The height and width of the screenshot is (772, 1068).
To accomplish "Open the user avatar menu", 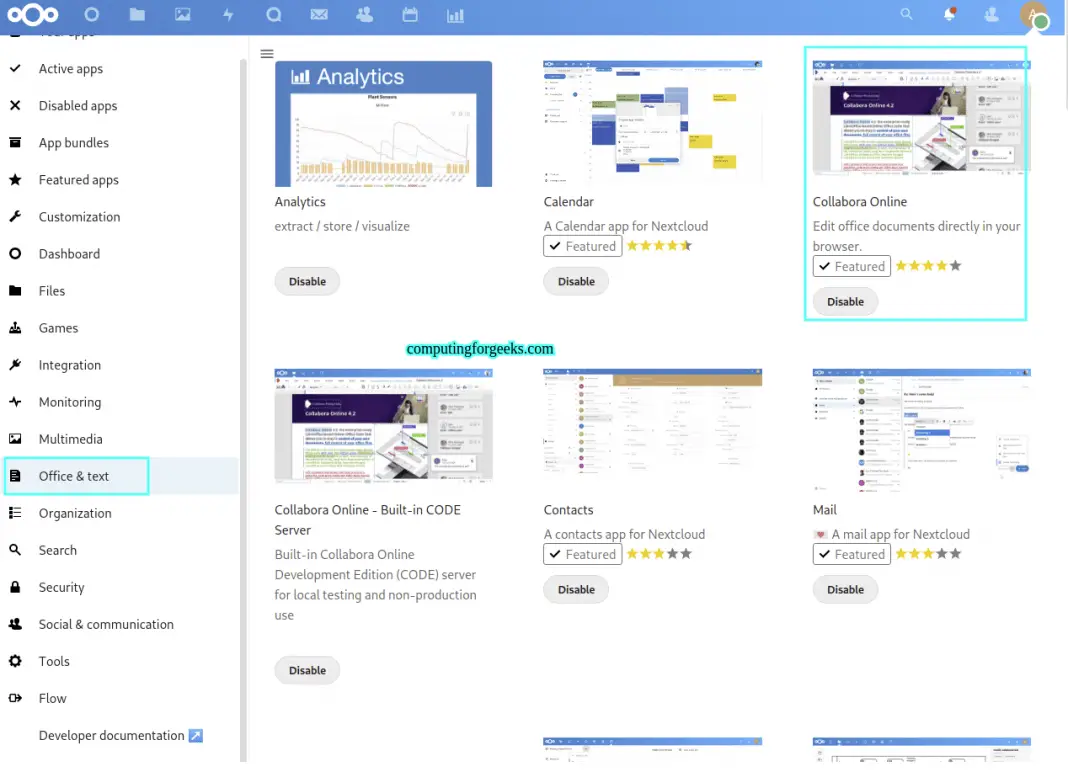I will (1032, 15).
